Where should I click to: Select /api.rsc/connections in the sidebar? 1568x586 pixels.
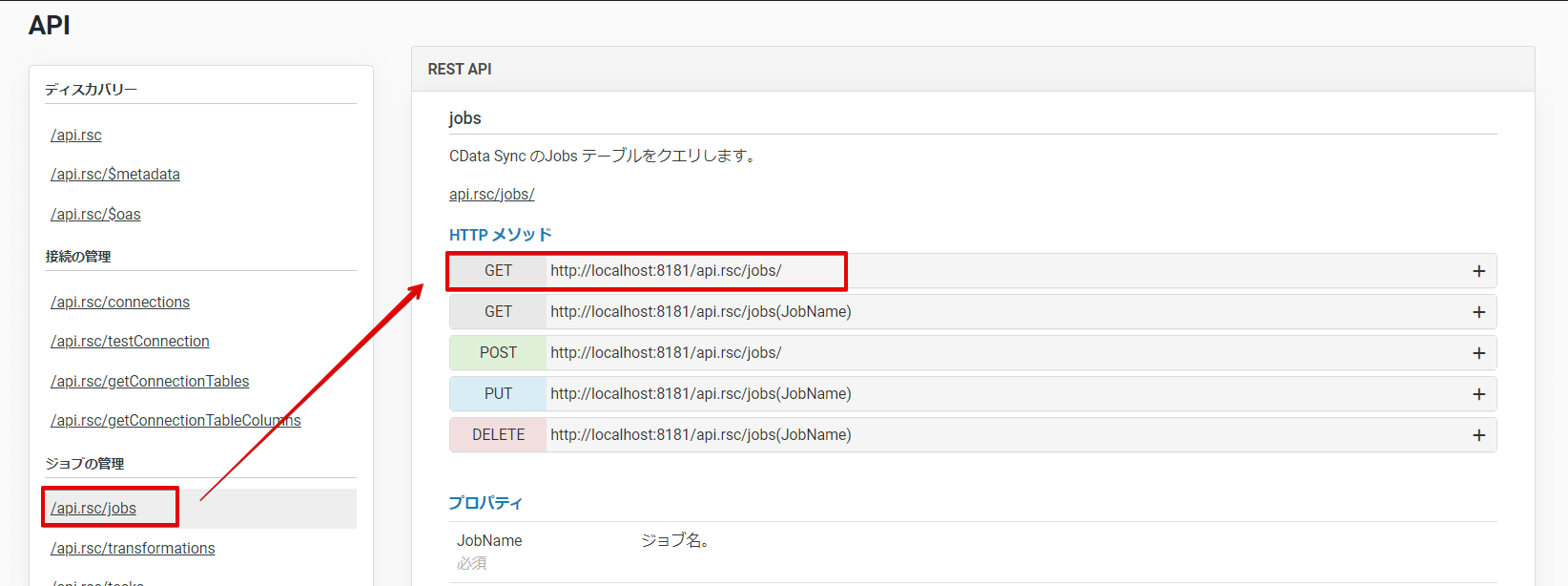pos(120,303)
